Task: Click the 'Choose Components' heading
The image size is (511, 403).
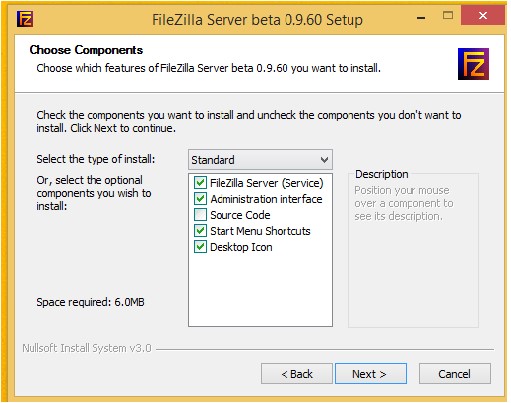Action: [86, 50]
